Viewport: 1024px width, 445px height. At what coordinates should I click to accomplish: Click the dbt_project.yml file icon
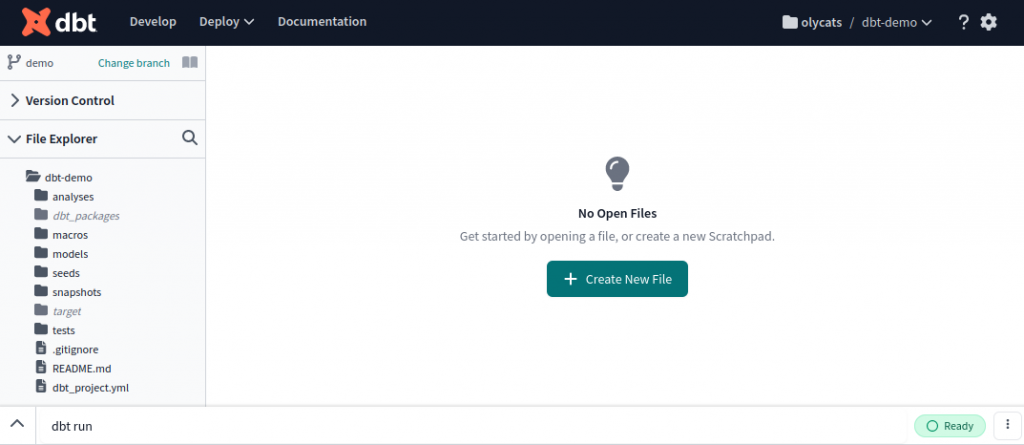[x=41, y=386]
